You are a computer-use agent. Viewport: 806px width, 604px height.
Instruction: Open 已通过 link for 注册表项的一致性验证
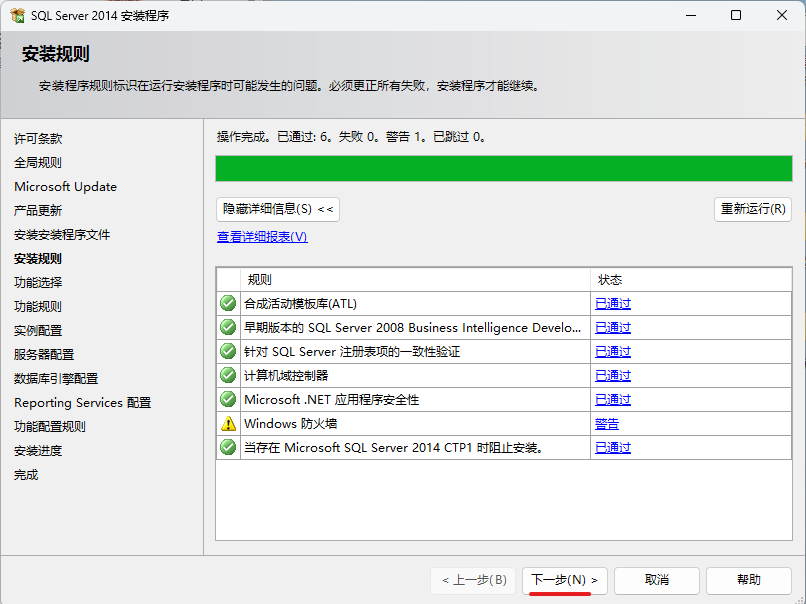point(613,352)
